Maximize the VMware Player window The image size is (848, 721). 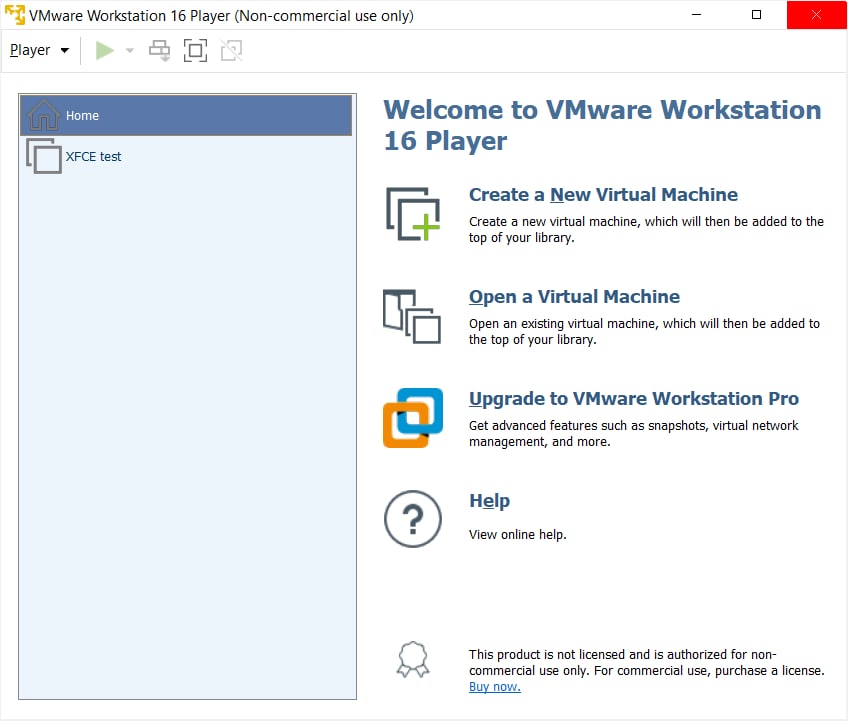(x=757, y=15)
